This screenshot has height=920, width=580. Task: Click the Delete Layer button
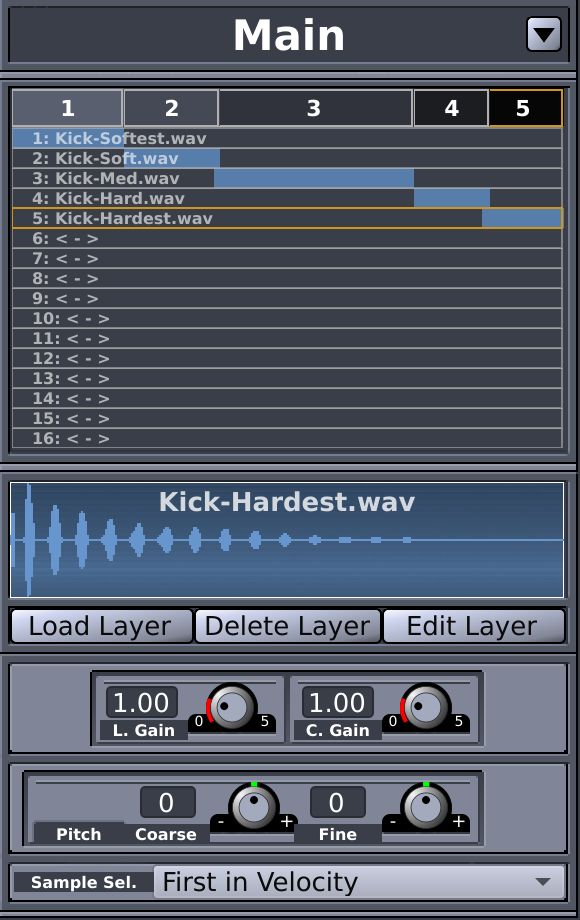pos(287,626)
